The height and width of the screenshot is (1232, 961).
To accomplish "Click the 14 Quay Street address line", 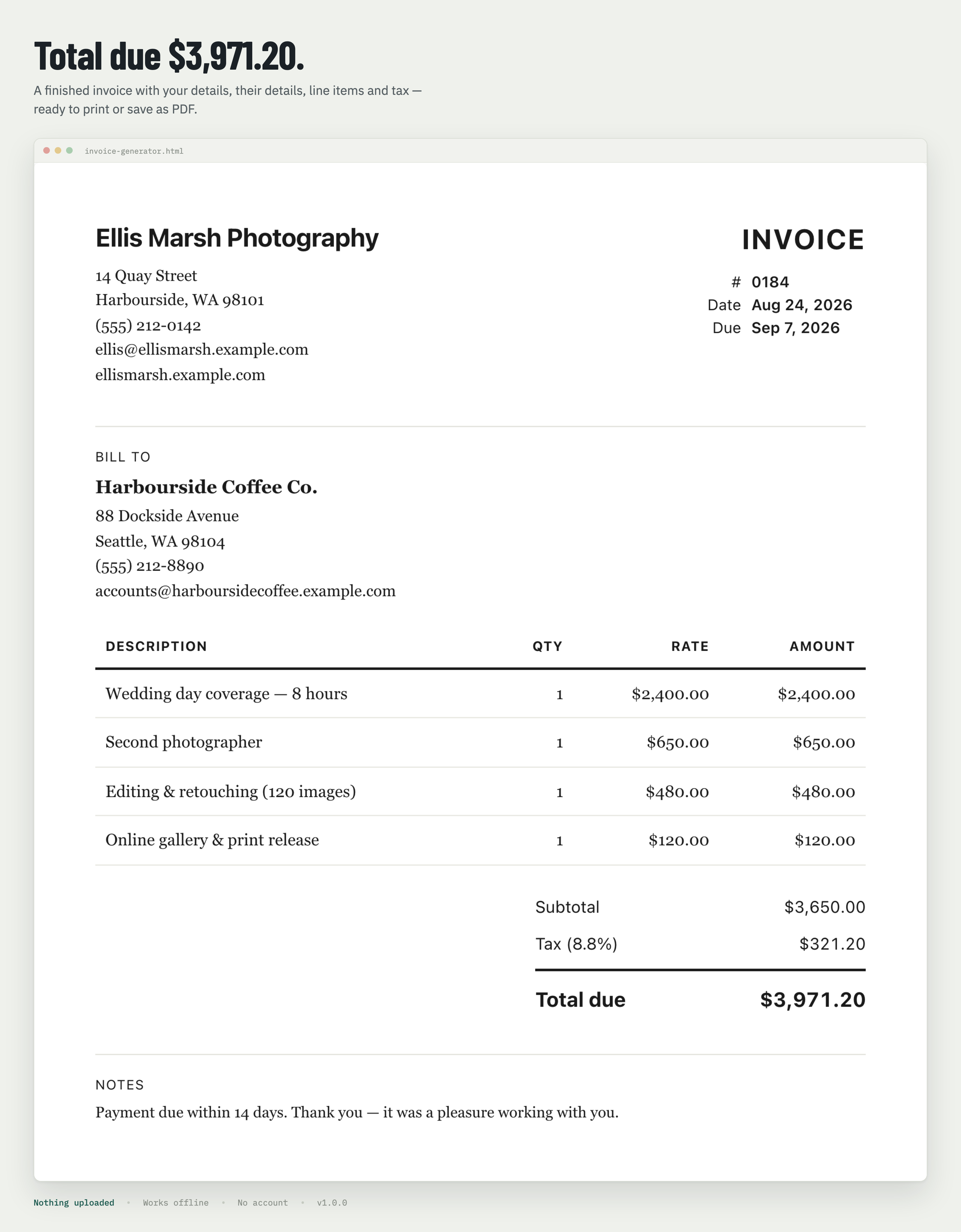I will click(x=146, y=276).
